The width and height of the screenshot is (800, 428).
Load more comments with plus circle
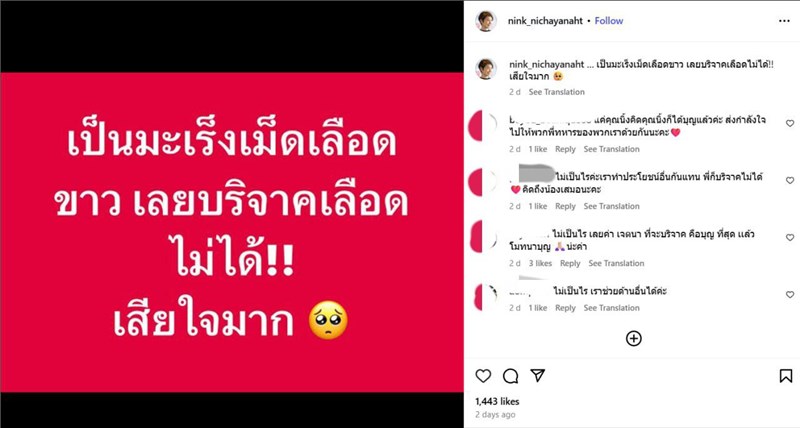coord(634,338)
